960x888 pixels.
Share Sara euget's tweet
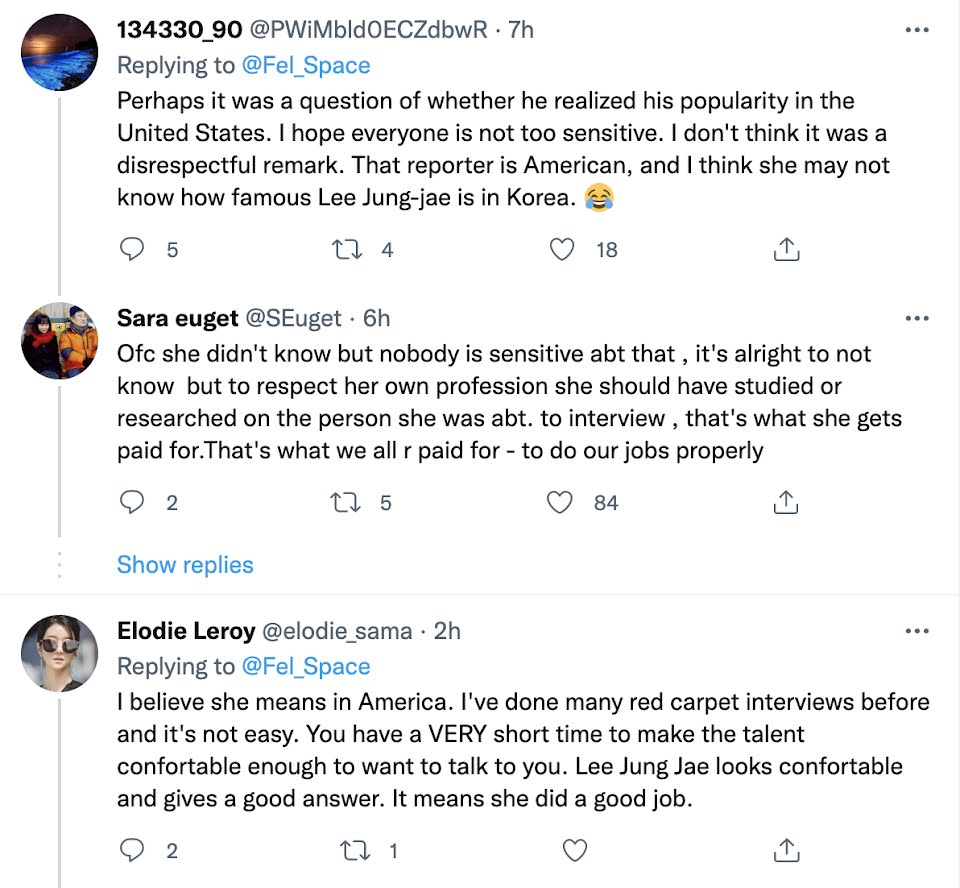786,502
